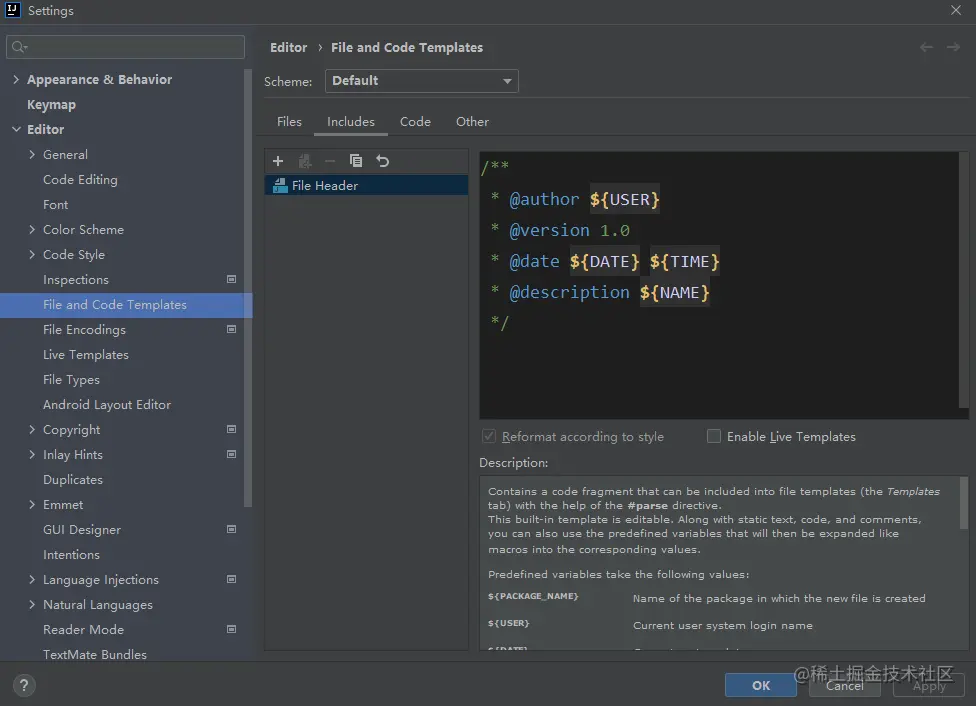976x706 pixels.
Task: Open Live Templates settings
Action: 86,355
